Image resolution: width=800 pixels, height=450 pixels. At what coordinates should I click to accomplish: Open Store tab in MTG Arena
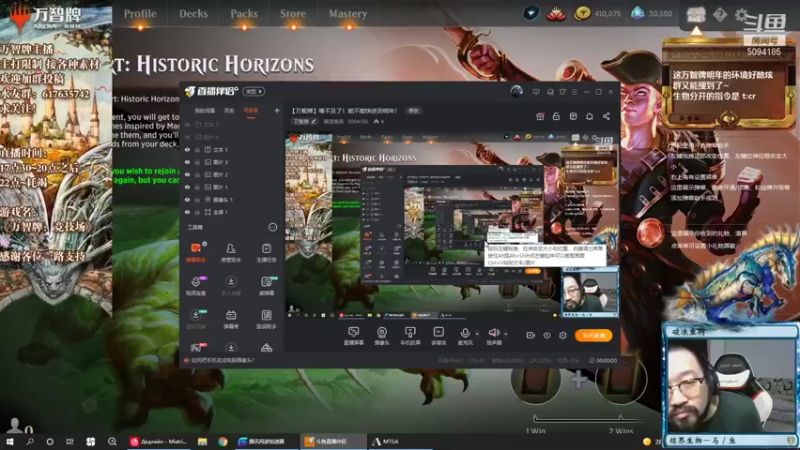293,14
